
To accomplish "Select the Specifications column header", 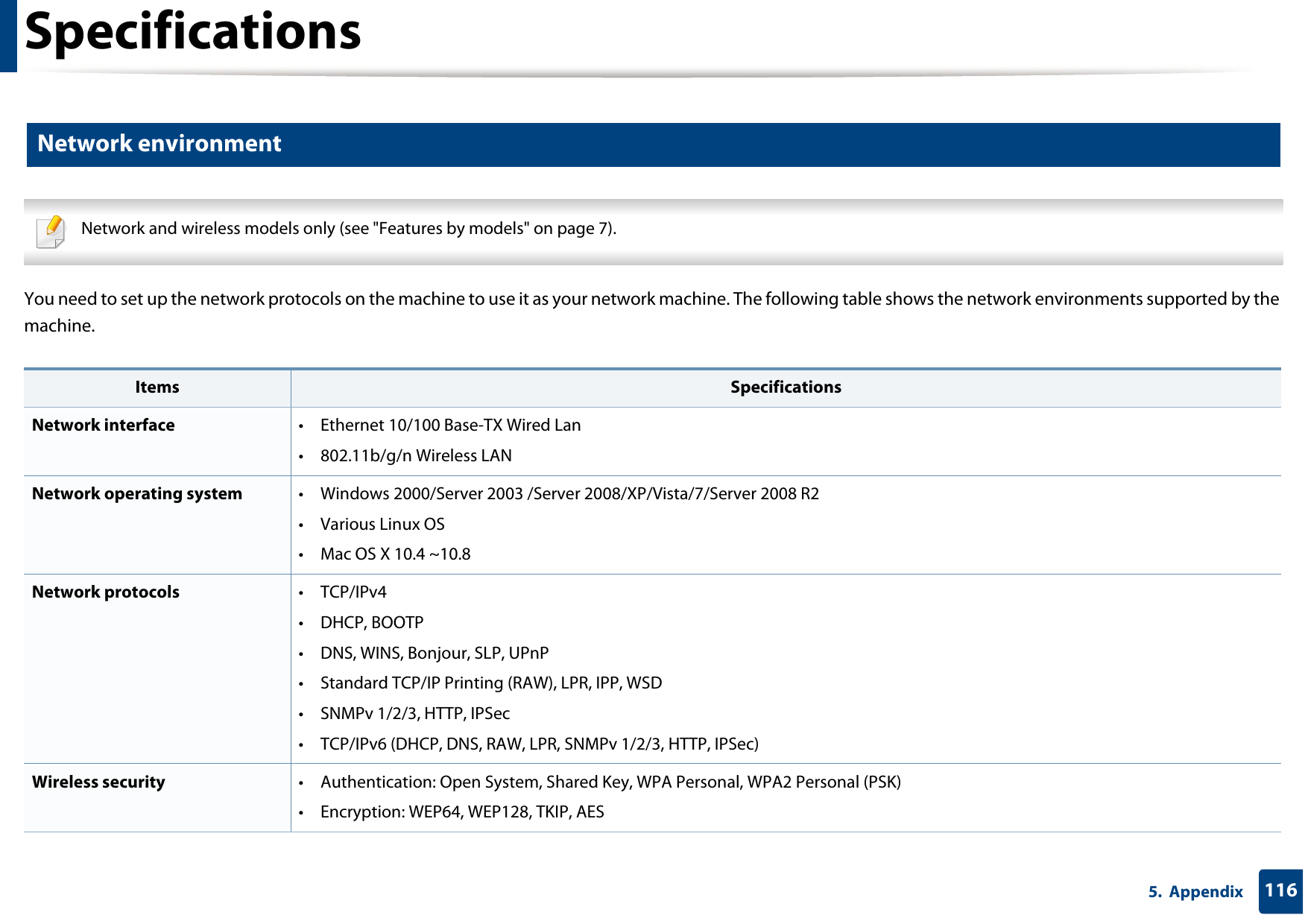I will click(x=786, y=387).
